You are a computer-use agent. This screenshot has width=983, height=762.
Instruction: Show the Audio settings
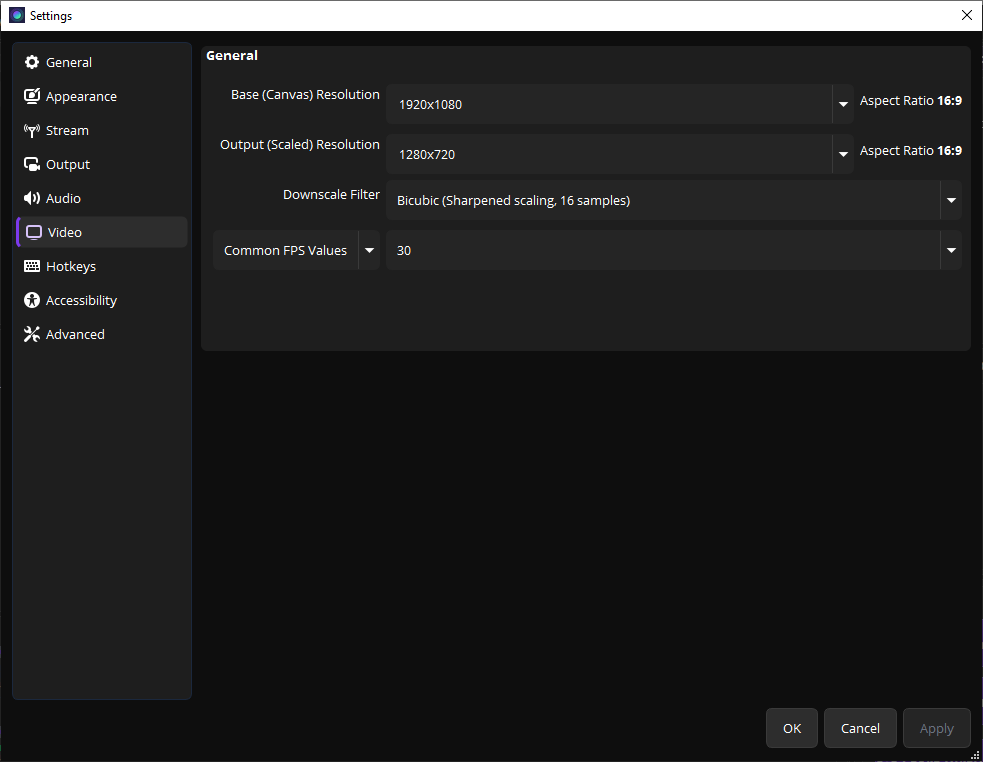(x=102, y=198)
